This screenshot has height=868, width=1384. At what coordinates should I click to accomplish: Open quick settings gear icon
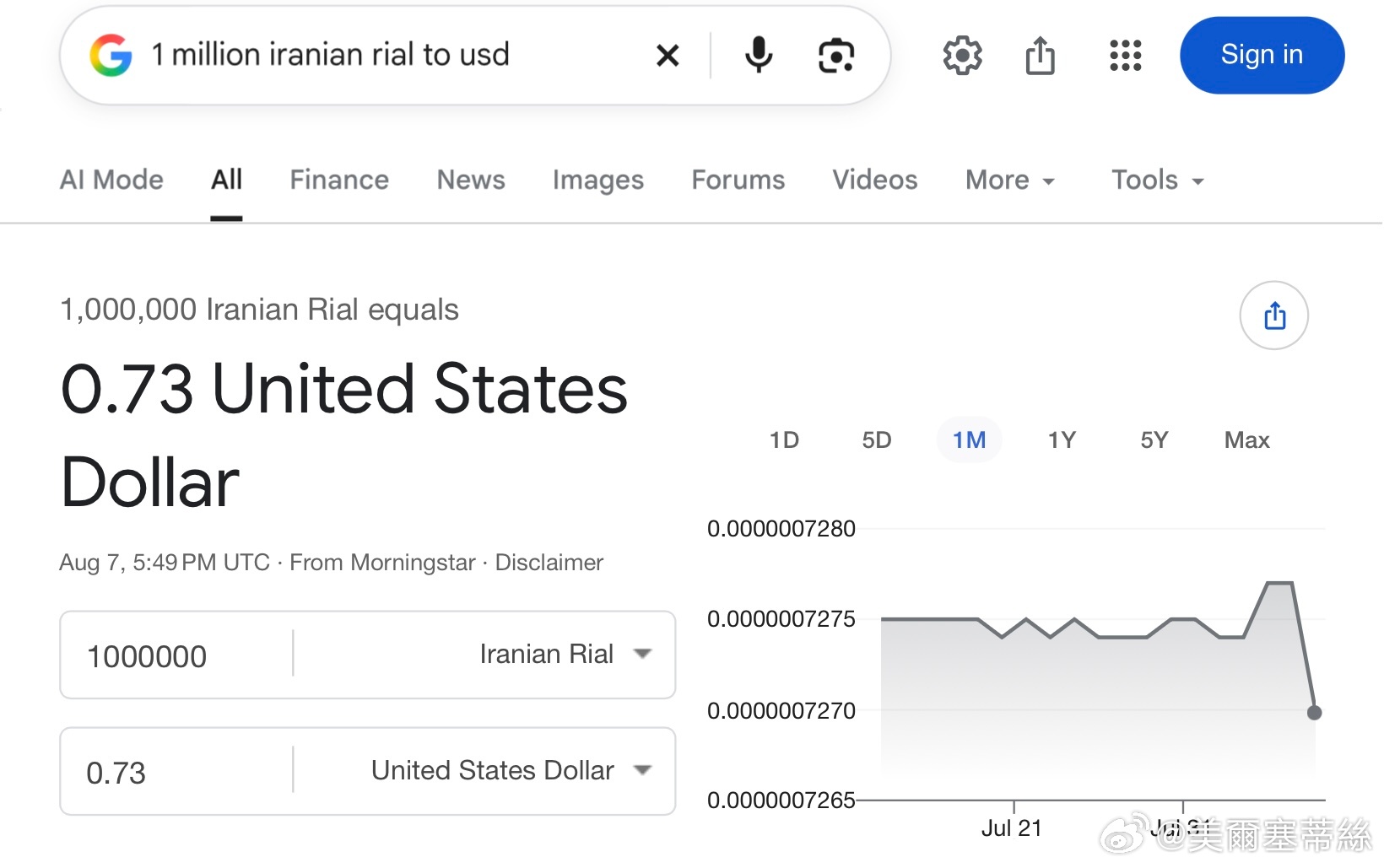coord(962,56)
